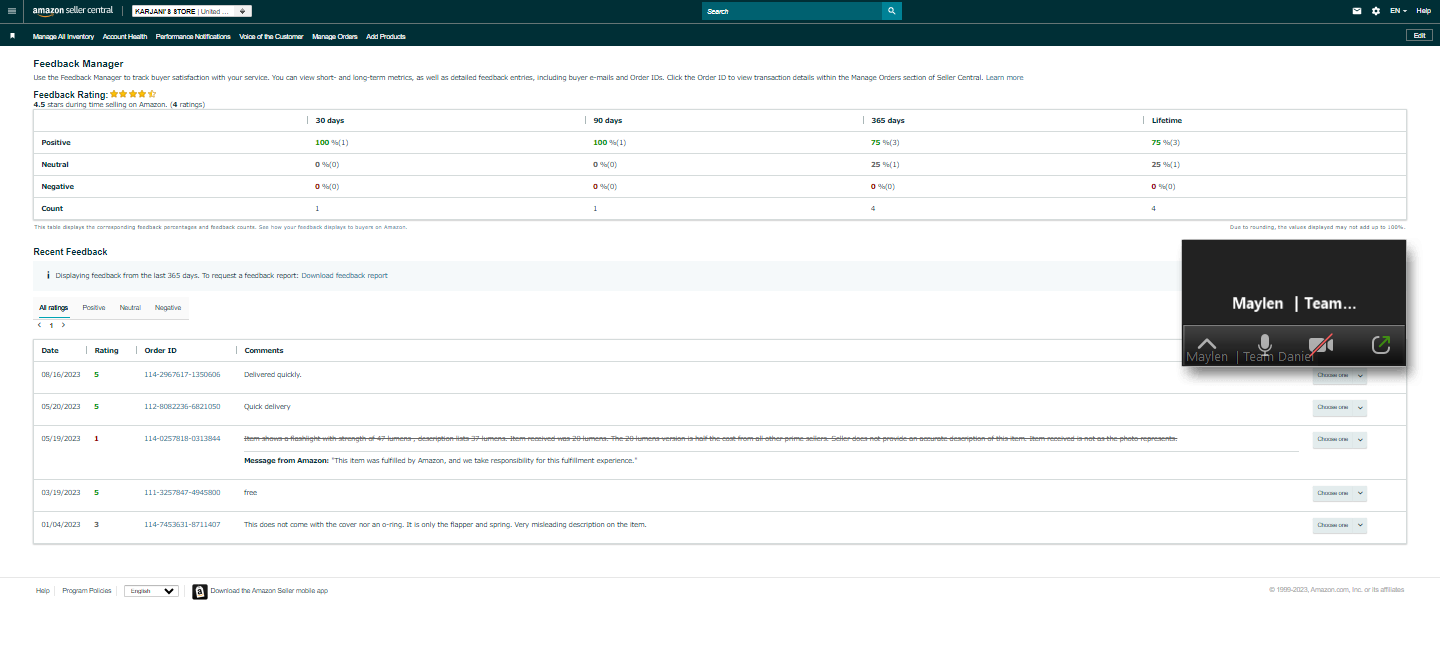
Task: Open Voice of the Customer menu item
Action: [271, 36]
